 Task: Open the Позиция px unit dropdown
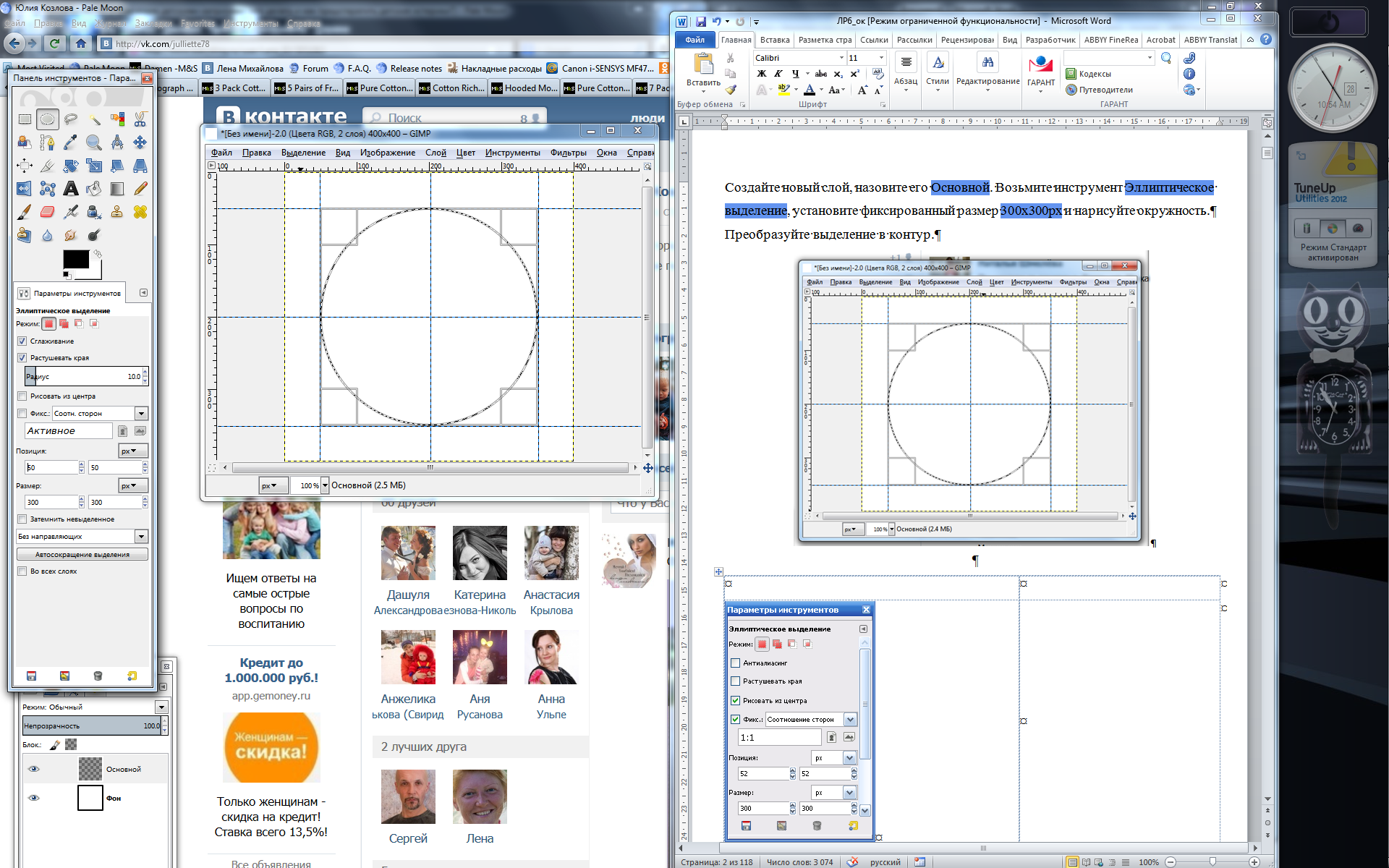click(133, 451)
